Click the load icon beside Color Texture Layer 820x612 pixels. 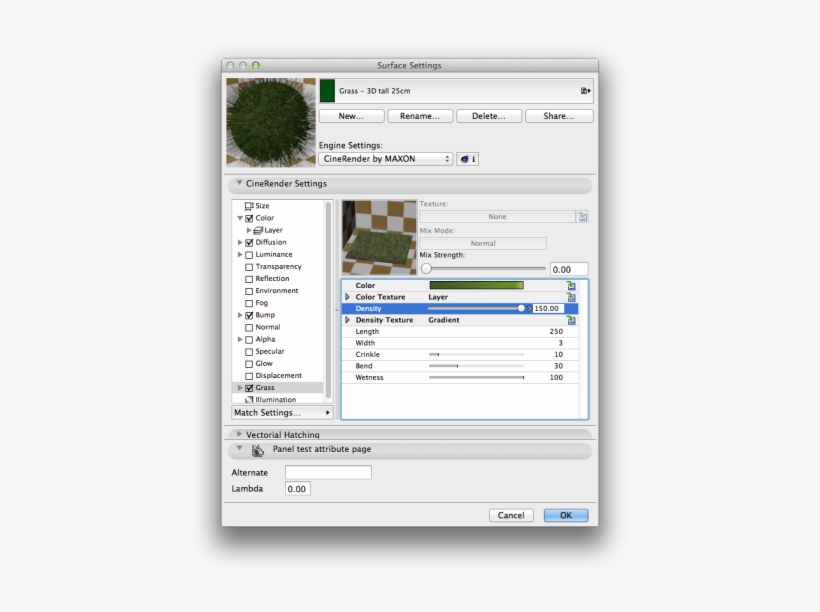[571, 297]
